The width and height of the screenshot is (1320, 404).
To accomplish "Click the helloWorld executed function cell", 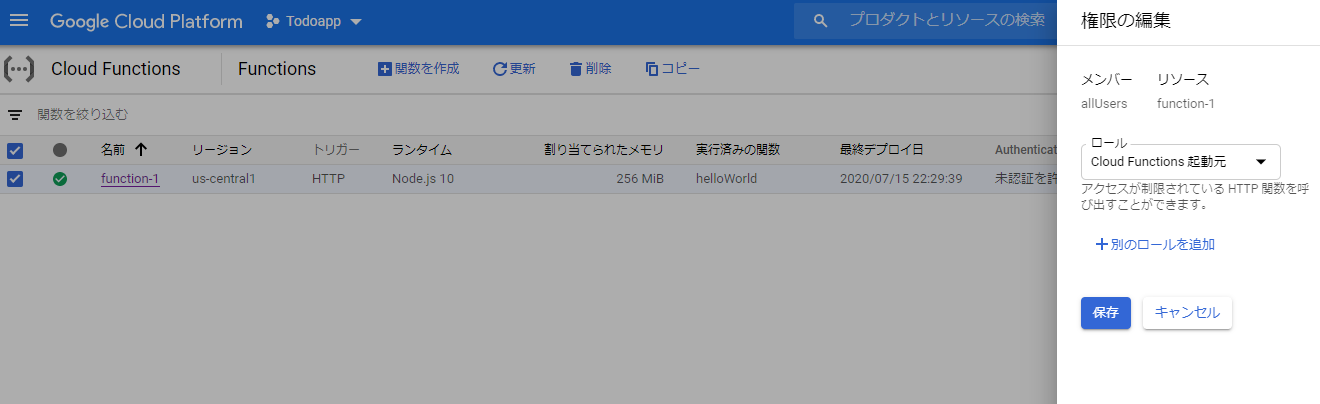I will point(726,179).
